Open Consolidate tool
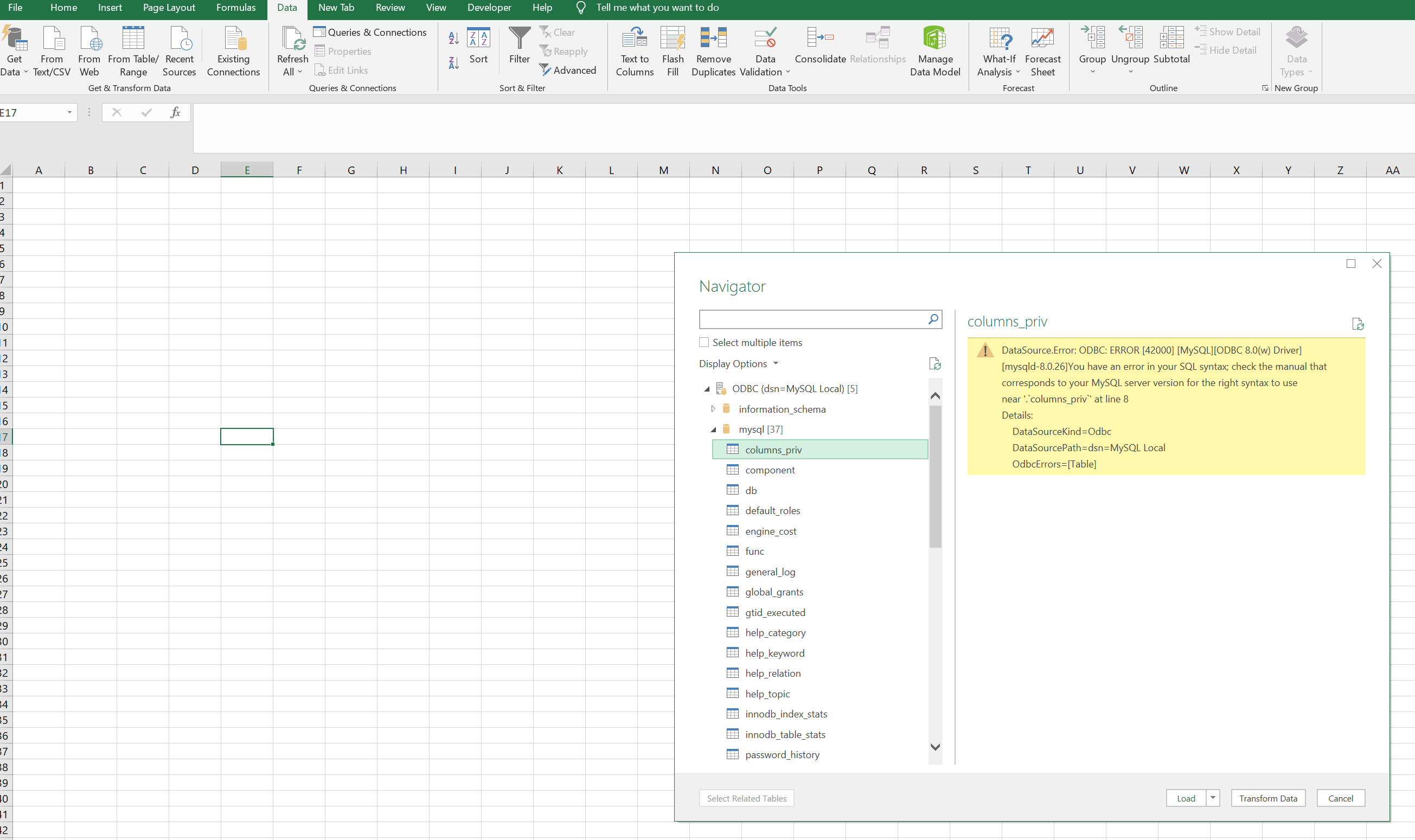The image size is (1415, 840). [820, 46]
